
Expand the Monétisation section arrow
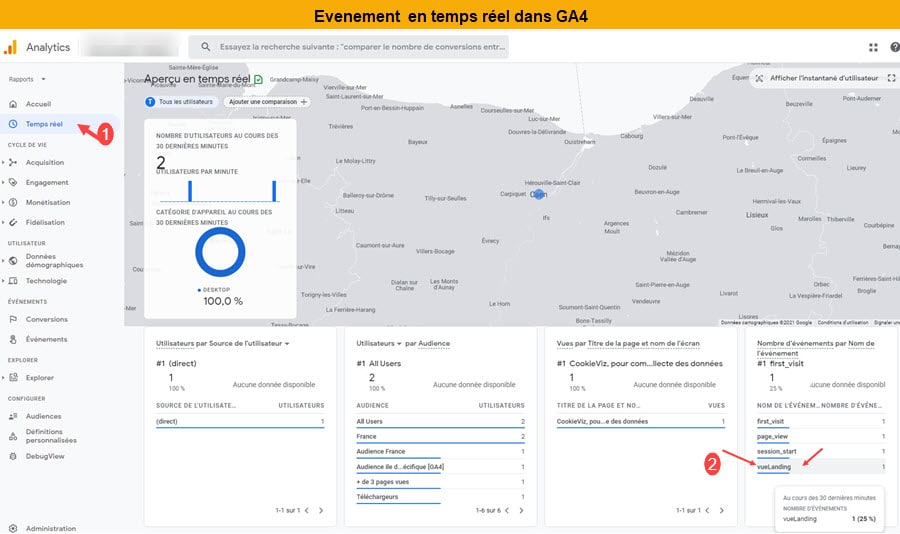[3, 202]
